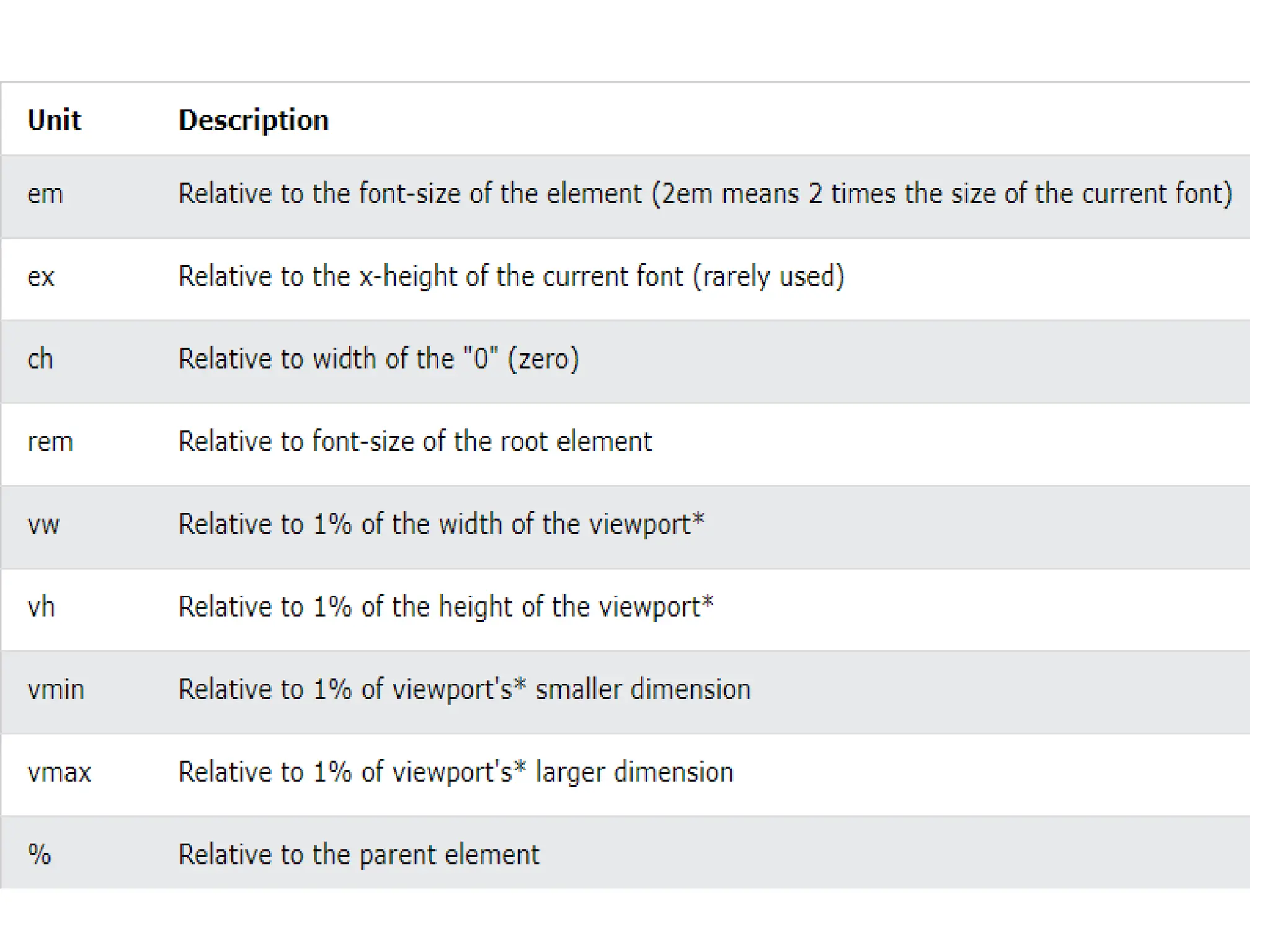The image size is (1270, 952).
Task: Click the width of "0" (zero) description
Action: click(378, 359)
